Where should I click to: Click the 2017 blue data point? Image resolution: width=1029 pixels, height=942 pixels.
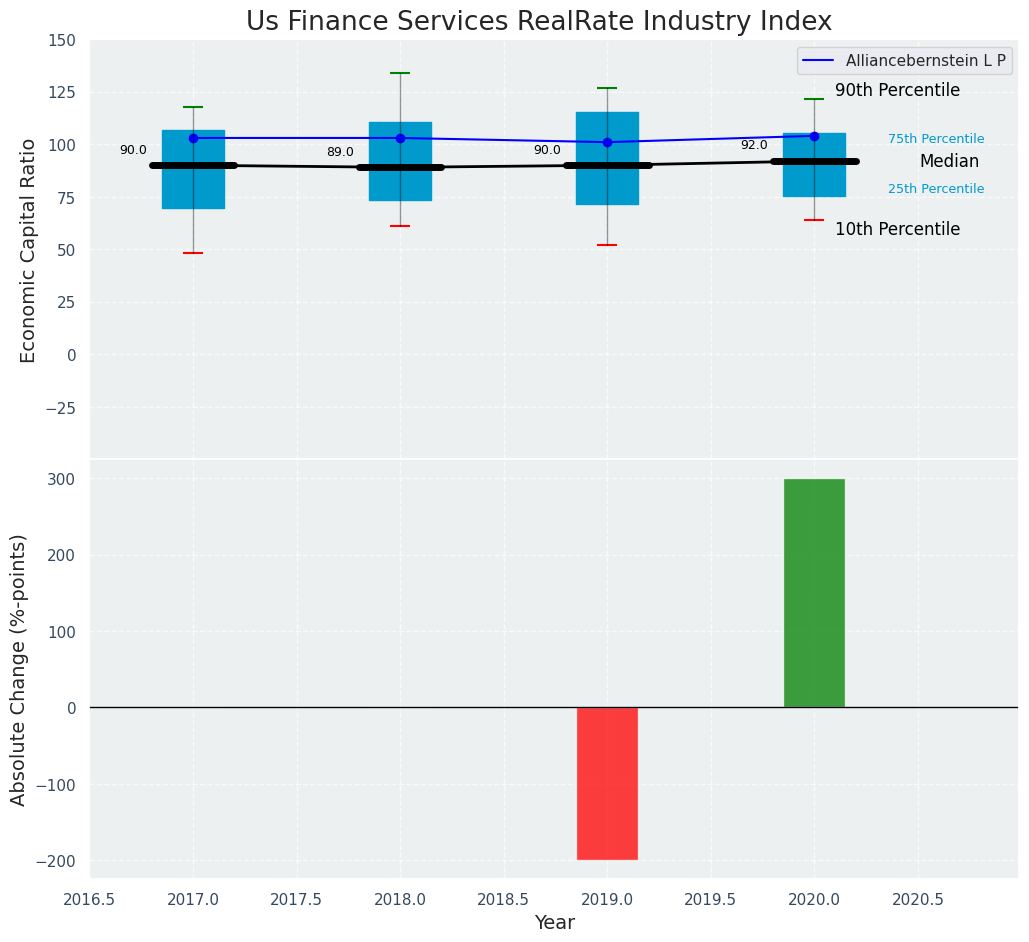coord(193,138)
